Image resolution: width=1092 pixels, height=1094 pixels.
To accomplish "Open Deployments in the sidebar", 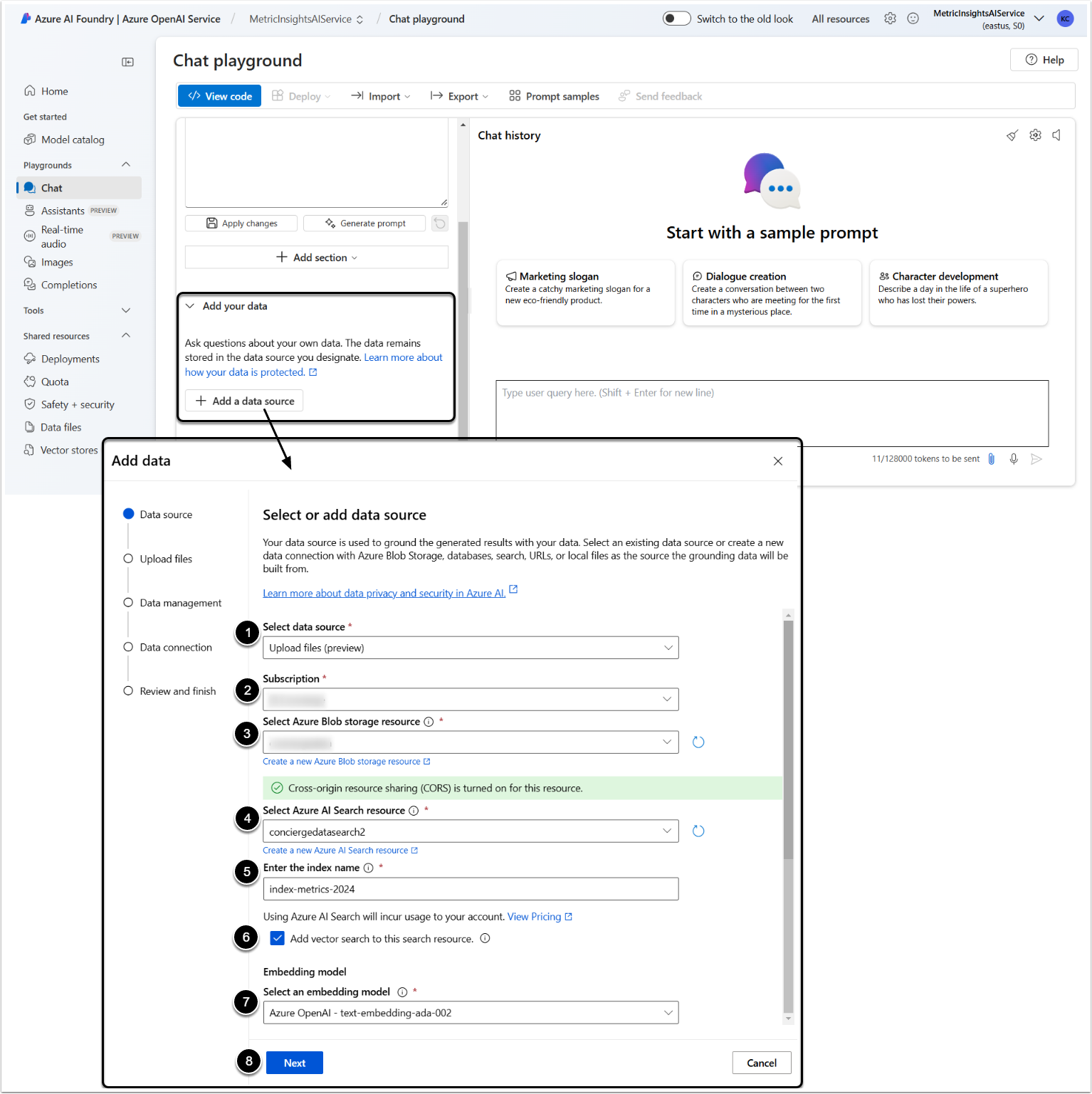I will pyautogui.click(x=70, y=359).
